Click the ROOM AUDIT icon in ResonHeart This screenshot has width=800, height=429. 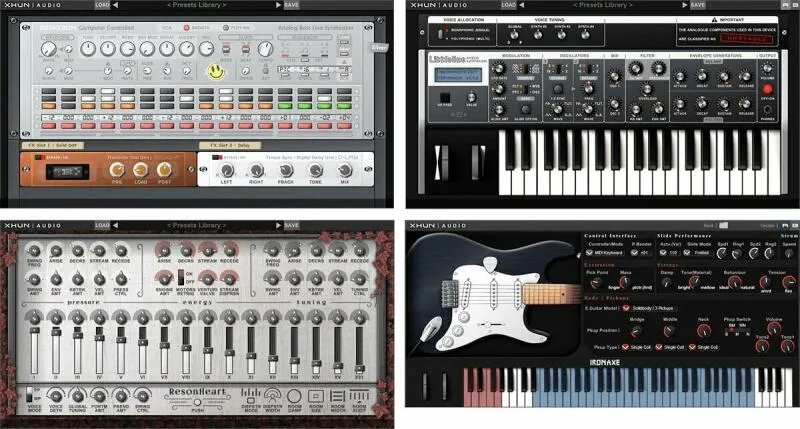coord(359,395)
